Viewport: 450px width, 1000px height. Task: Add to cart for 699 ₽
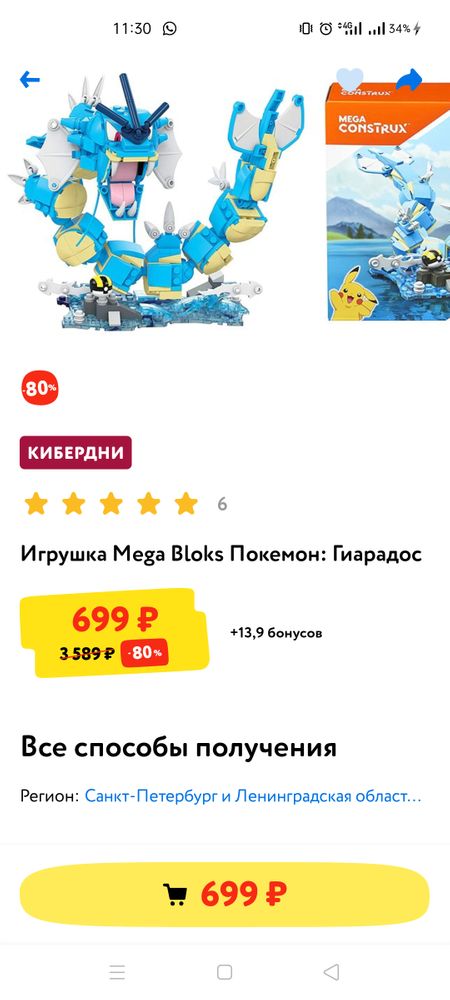click(x=225, y=894)
